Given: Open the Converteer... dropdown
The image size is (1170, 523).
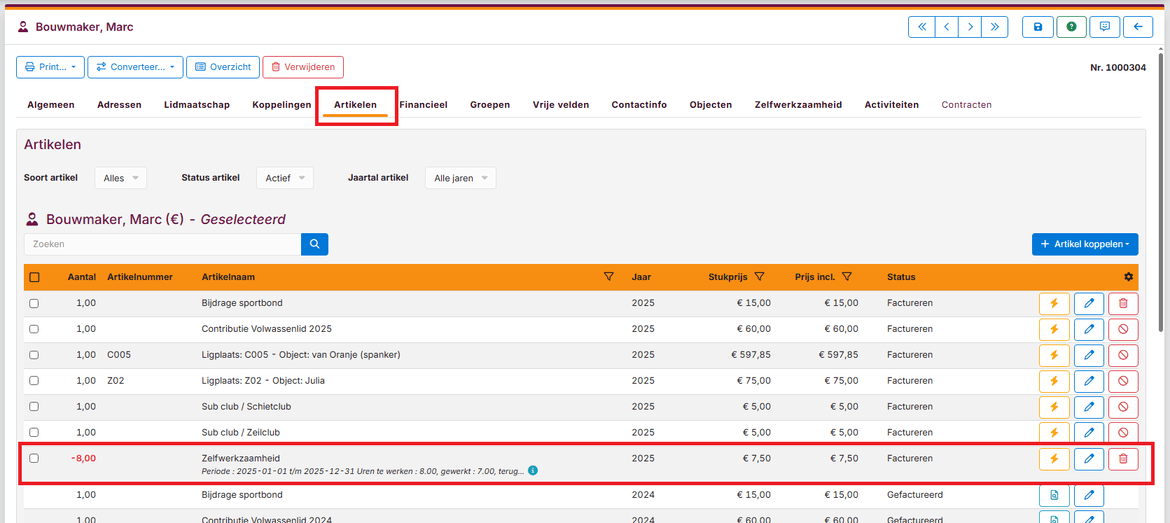Looking at the screenshot, I should (x=135, y=67).
